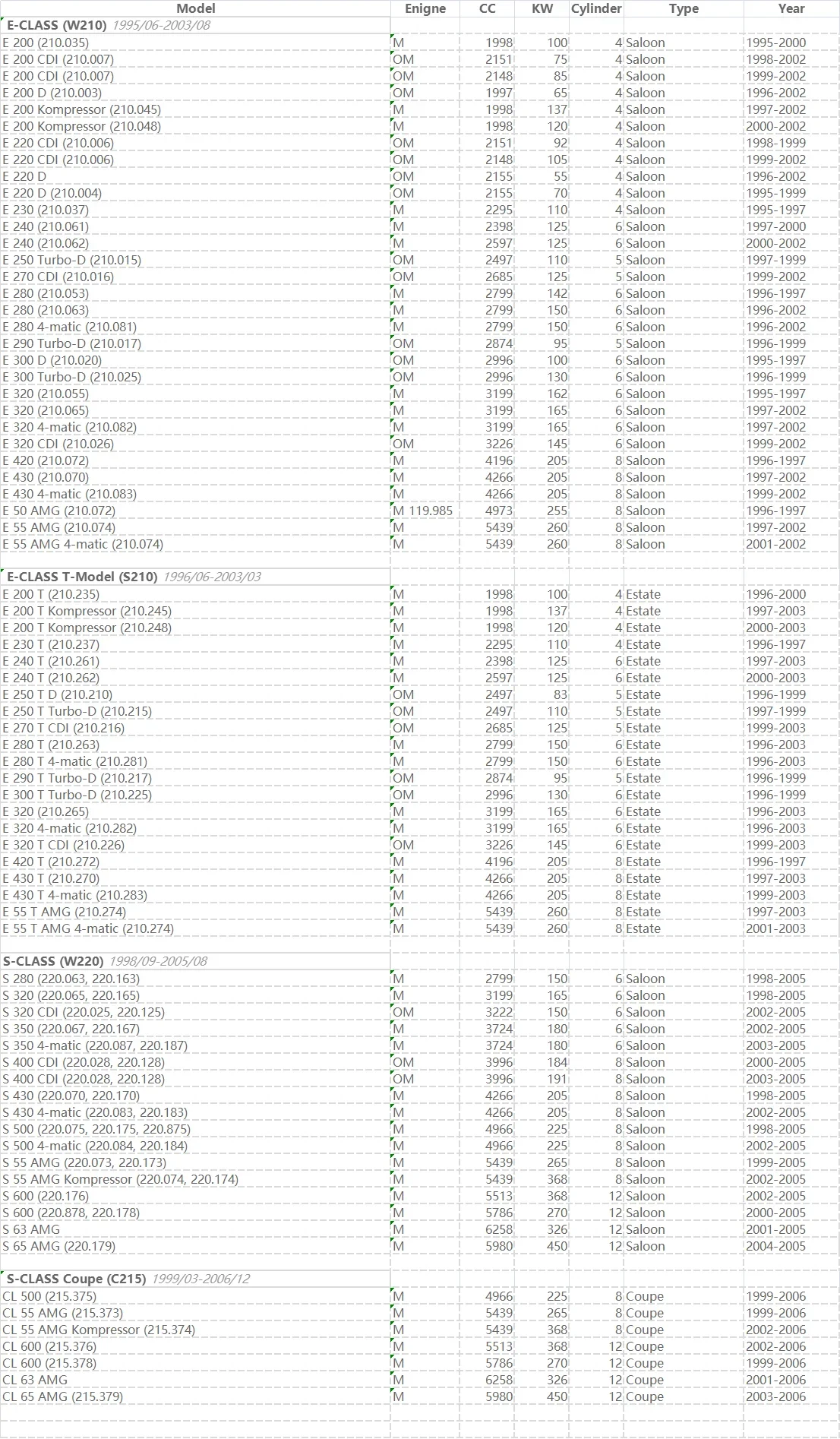Select the Cylinder column header

click(596, 8)
